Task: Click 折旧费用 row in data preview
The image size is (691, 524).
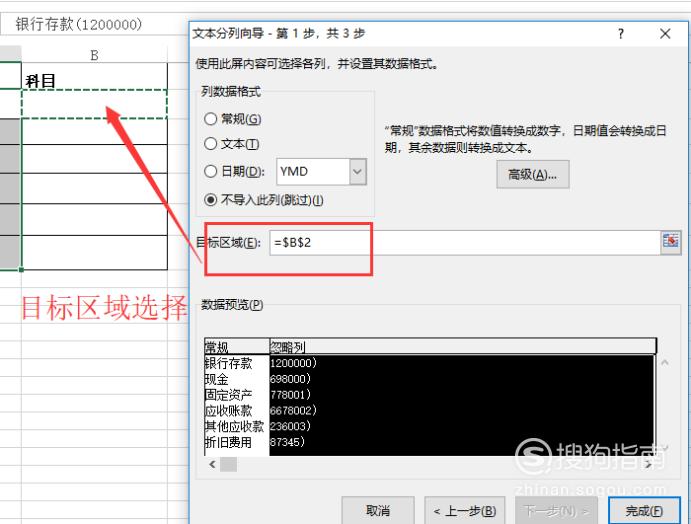Action: tap(228, 442)
